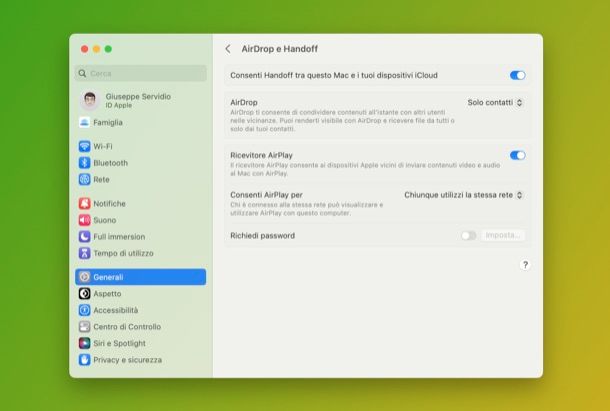610x411 pixels.
Task: Click the Imposta… button
Action: coord(503,235)
